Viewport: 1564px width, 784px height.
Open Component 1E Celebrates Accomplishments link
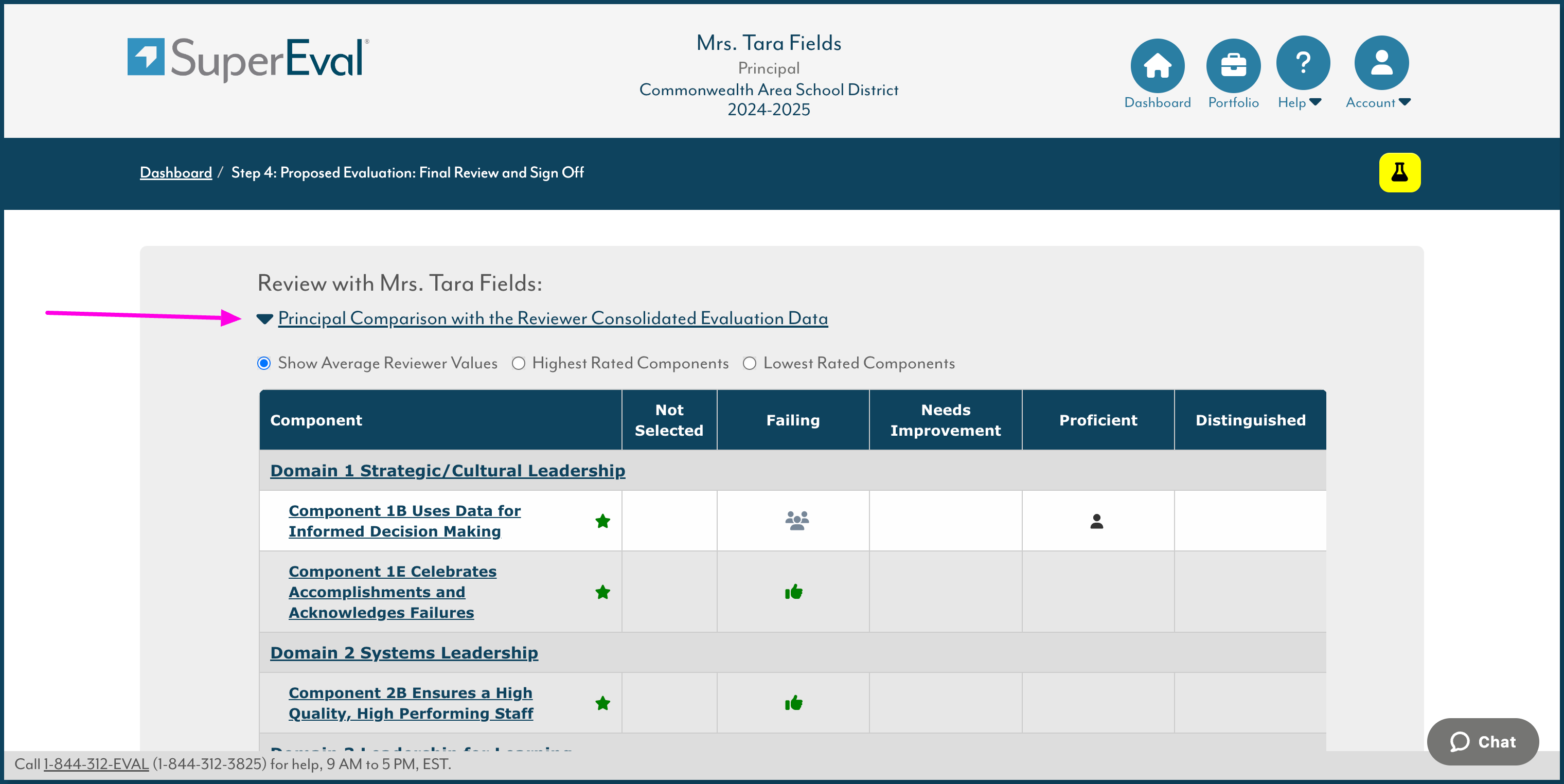(392, 592)
